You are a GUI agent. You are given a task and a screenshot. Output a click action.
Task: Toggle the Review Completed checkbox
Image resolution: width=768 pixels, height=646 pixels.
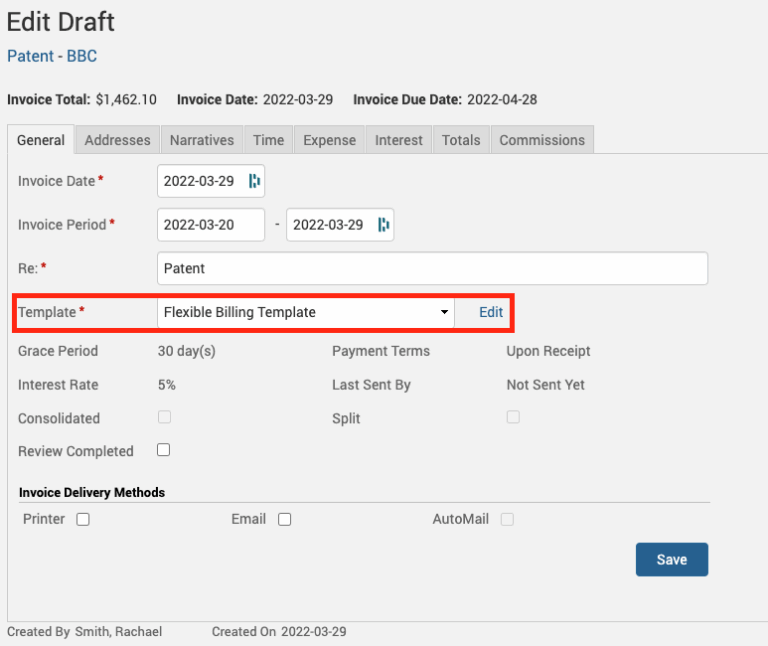(164, 450)
